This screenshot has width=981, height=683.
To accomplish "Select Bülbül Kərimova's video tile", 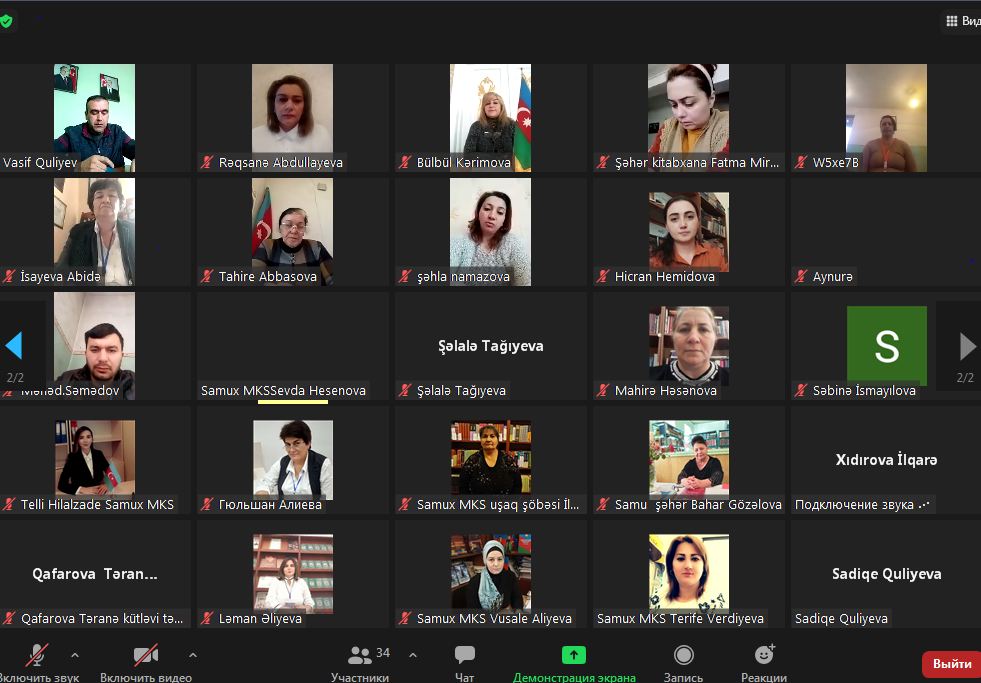I will 490,117.
